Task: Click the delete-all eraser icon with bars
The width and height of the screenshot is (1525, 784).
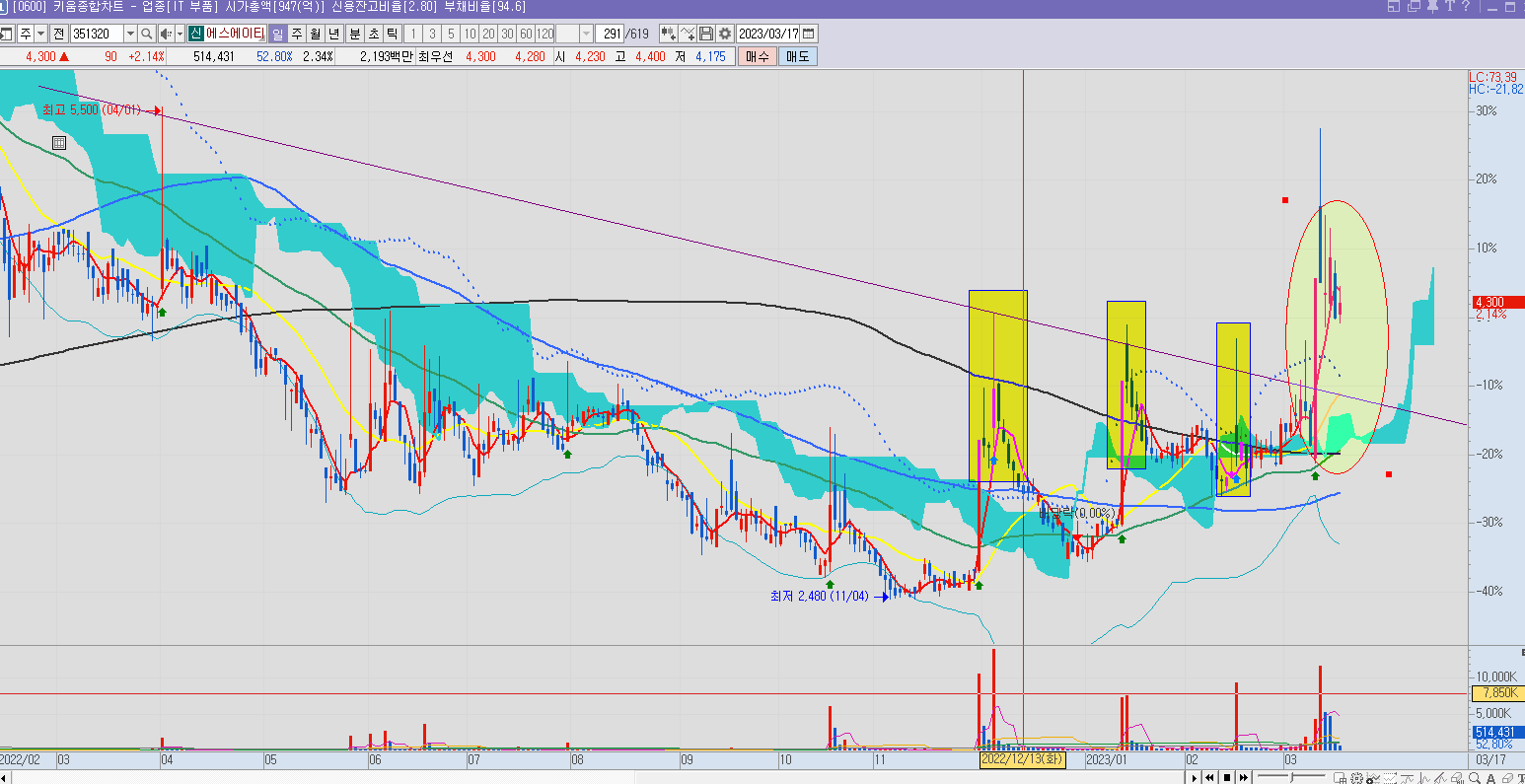Action: (x=1457, y=777)
